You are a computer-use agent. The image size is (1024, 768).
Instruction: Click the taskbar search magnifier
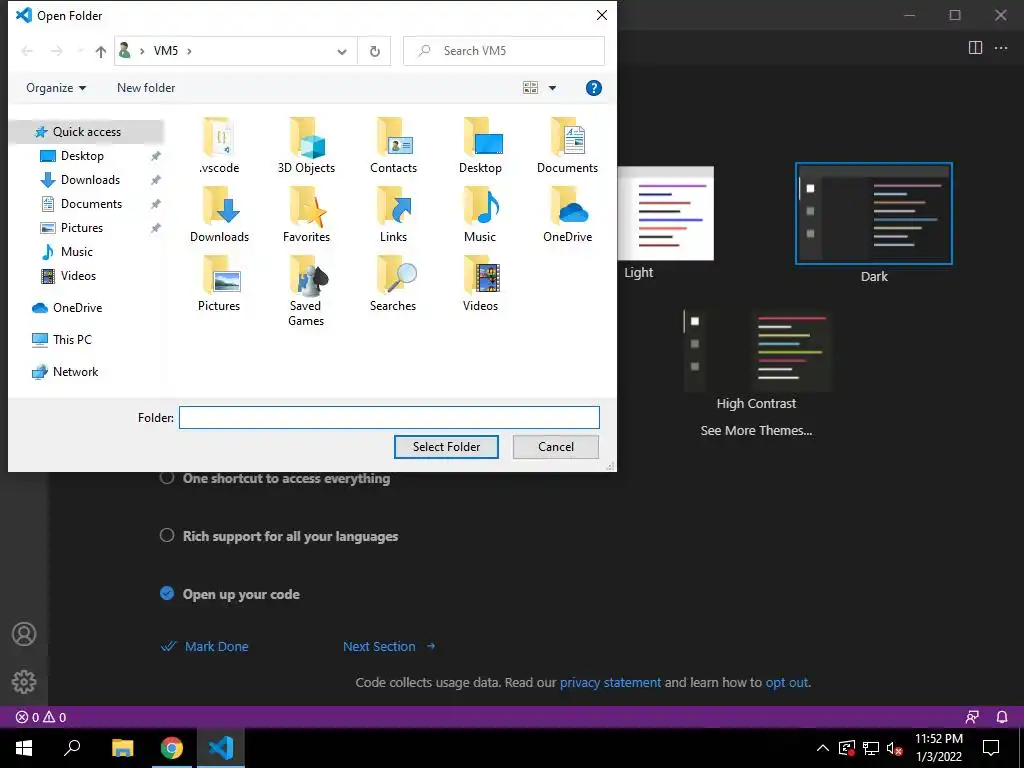(x=72, y=748)
